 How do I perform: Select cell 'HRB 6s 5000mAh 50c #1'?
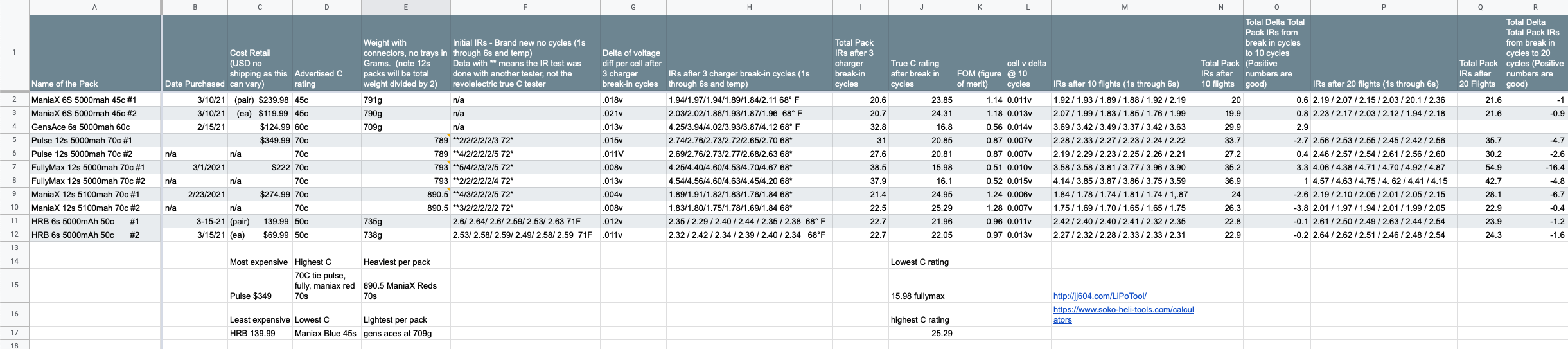(95, 221)
